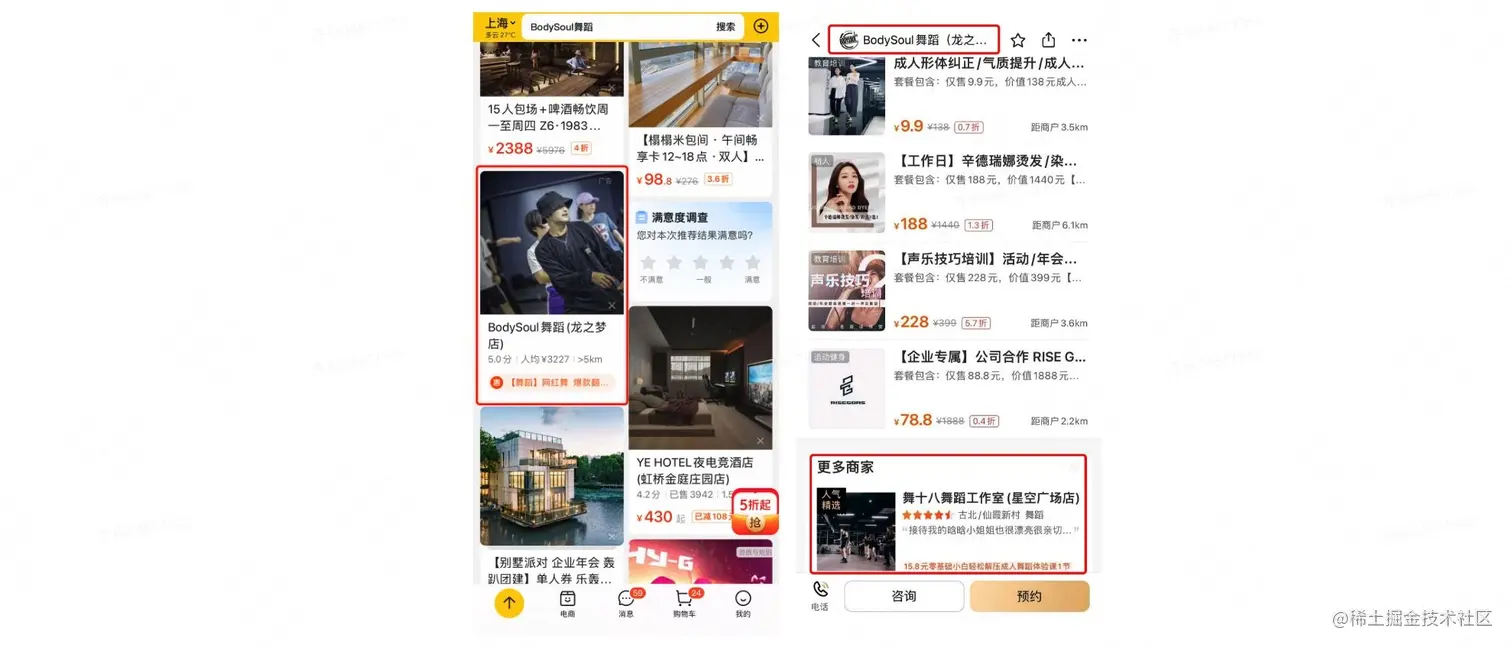Open 舞十八舞蹈工作室(星空广场店) merchant title
Image resolution: width=1512 pixels, height=648 pixels.
(991, 498)
